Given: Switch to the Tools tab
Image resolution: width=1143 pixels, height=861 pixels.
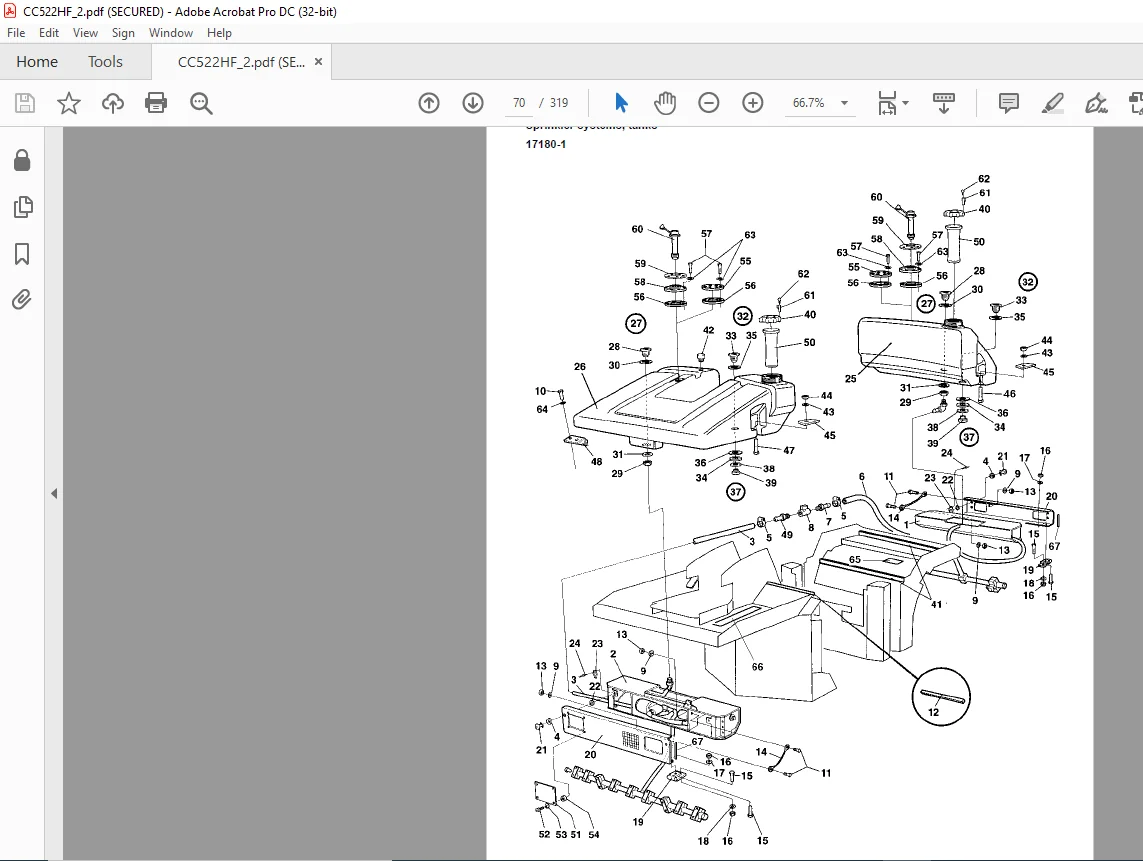Looking at the screenshot, I should [105, 62].
